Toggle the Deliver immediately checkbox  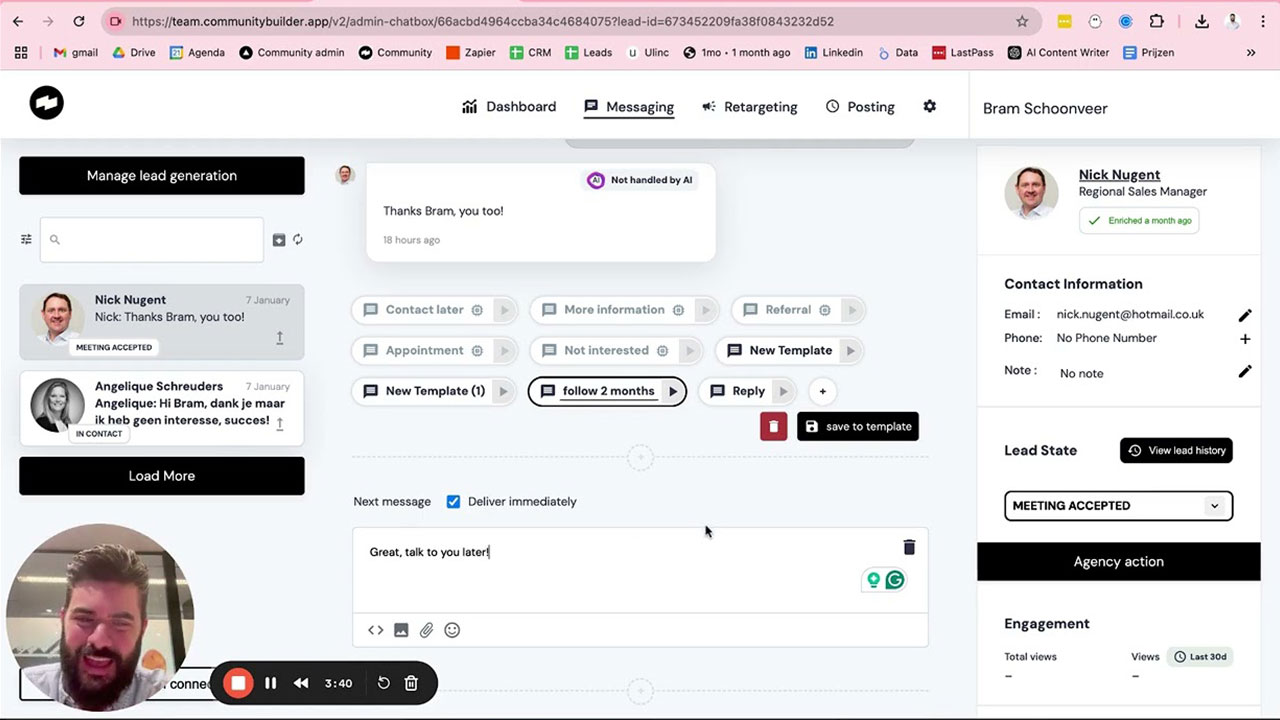[x=453, y=501]
